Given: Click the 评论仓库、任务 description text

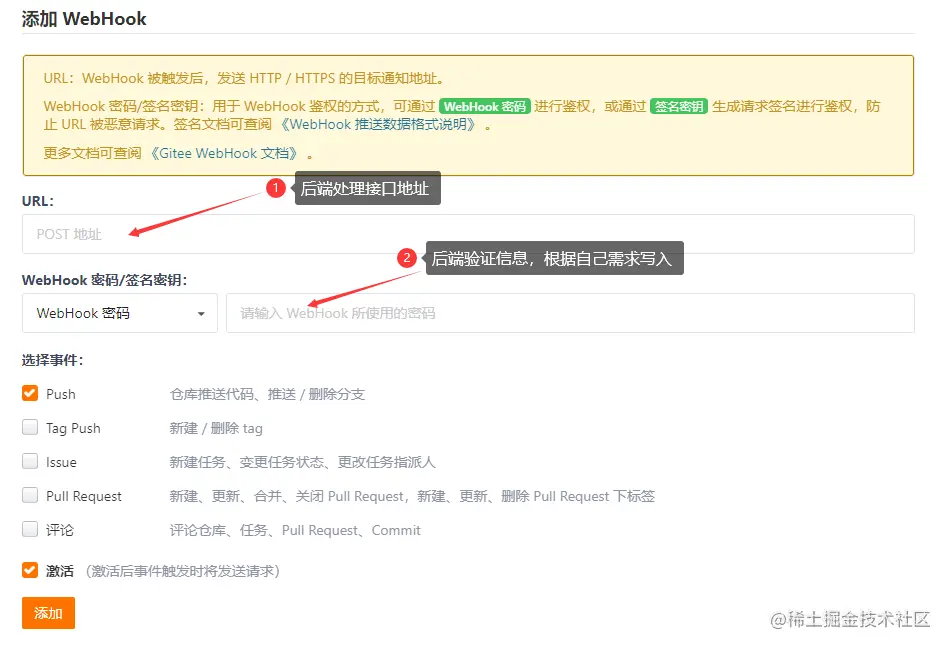Looking at the screenshot, I should pos(295,530).
